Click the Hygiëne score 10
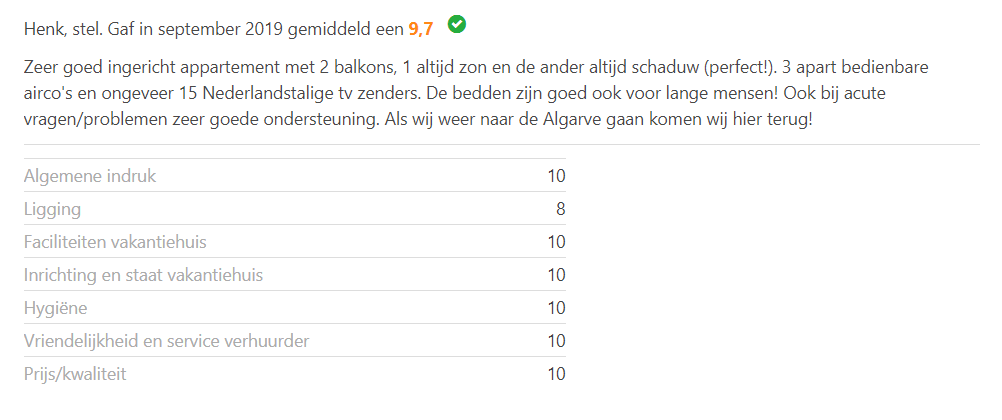The width and height of the screenshot is (1002, 420). 556,308
